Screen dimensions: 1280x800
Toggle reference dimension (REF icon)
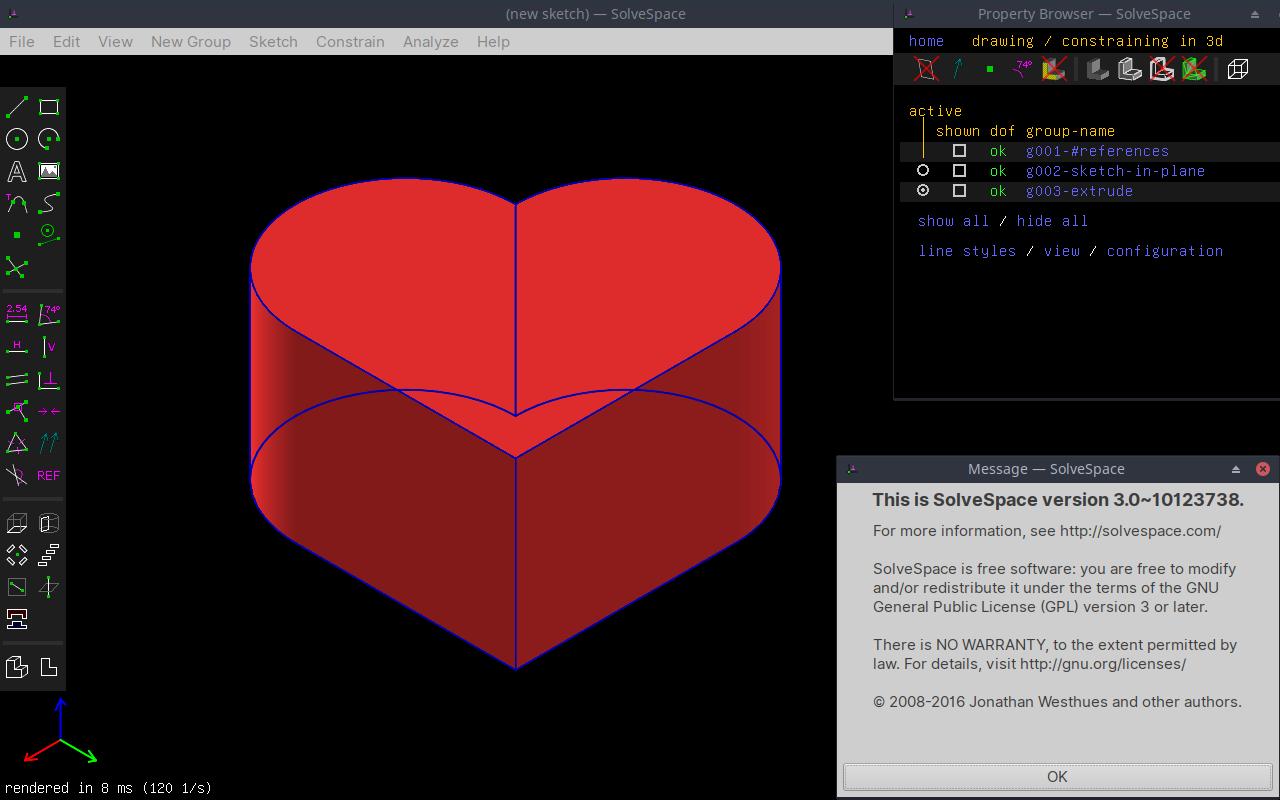click(x=49, y=475)
